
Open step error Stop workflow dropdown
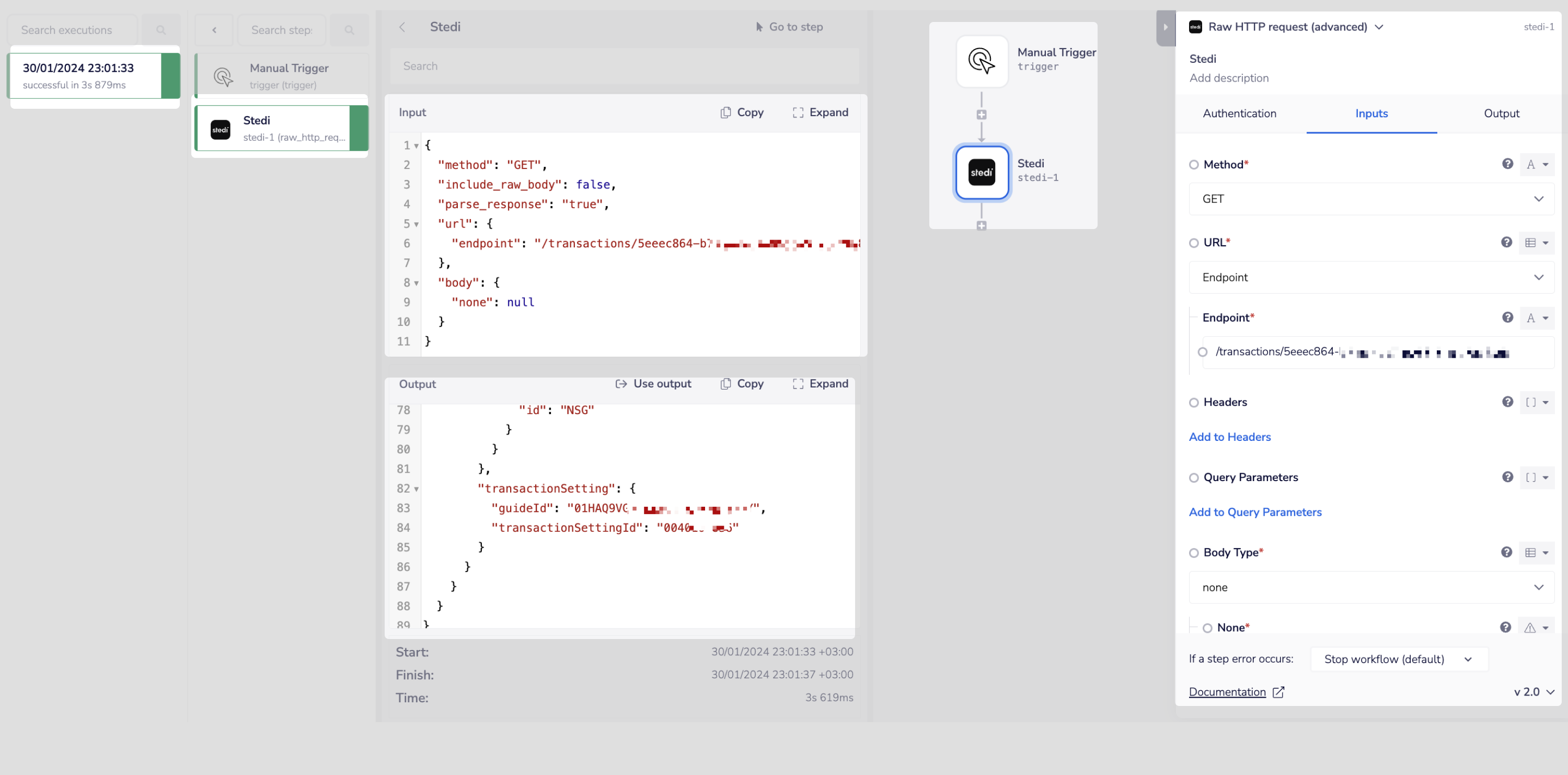[x=1398, y=659]
